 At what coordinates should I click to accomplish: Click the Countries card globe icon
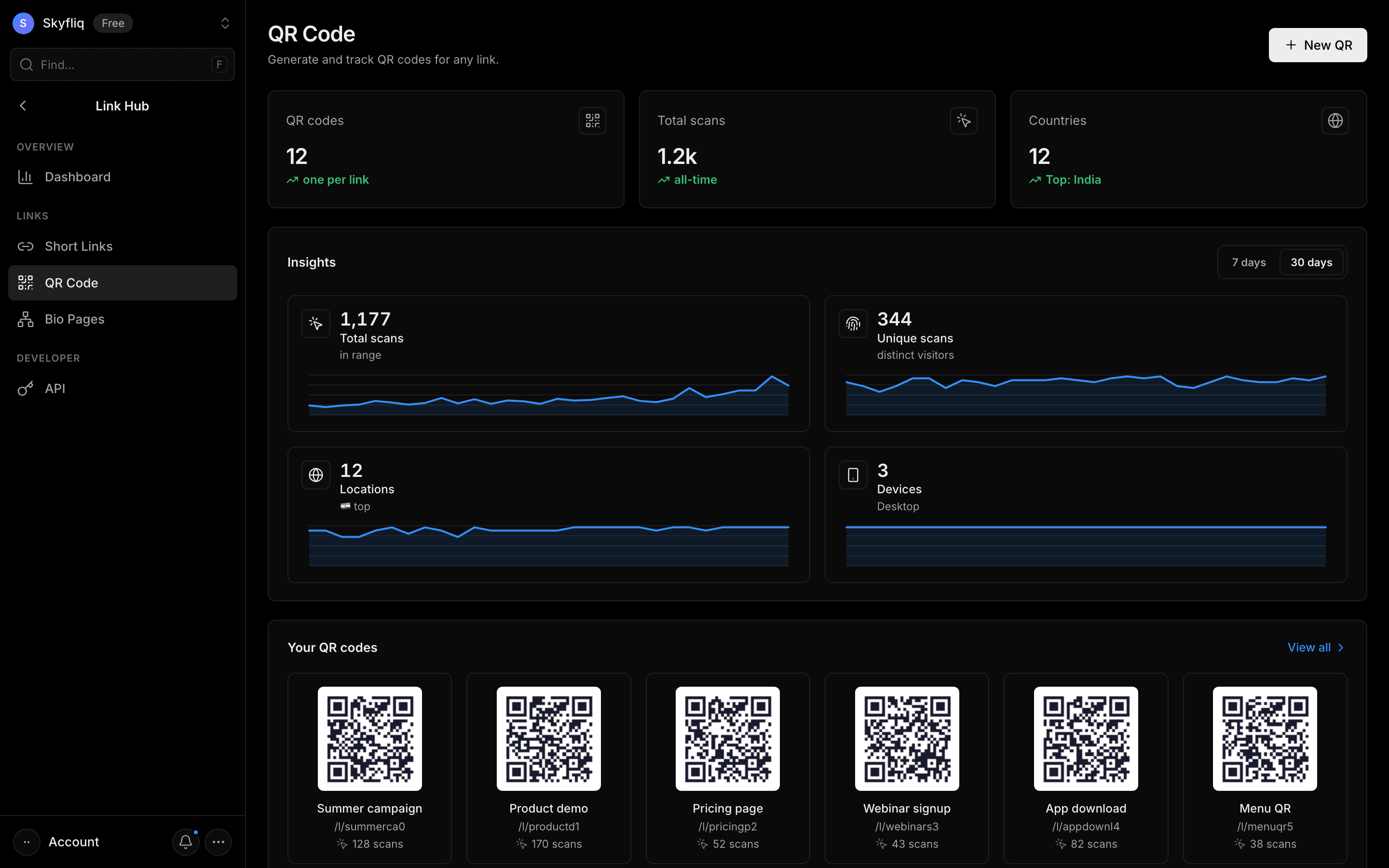point(1335,121)
